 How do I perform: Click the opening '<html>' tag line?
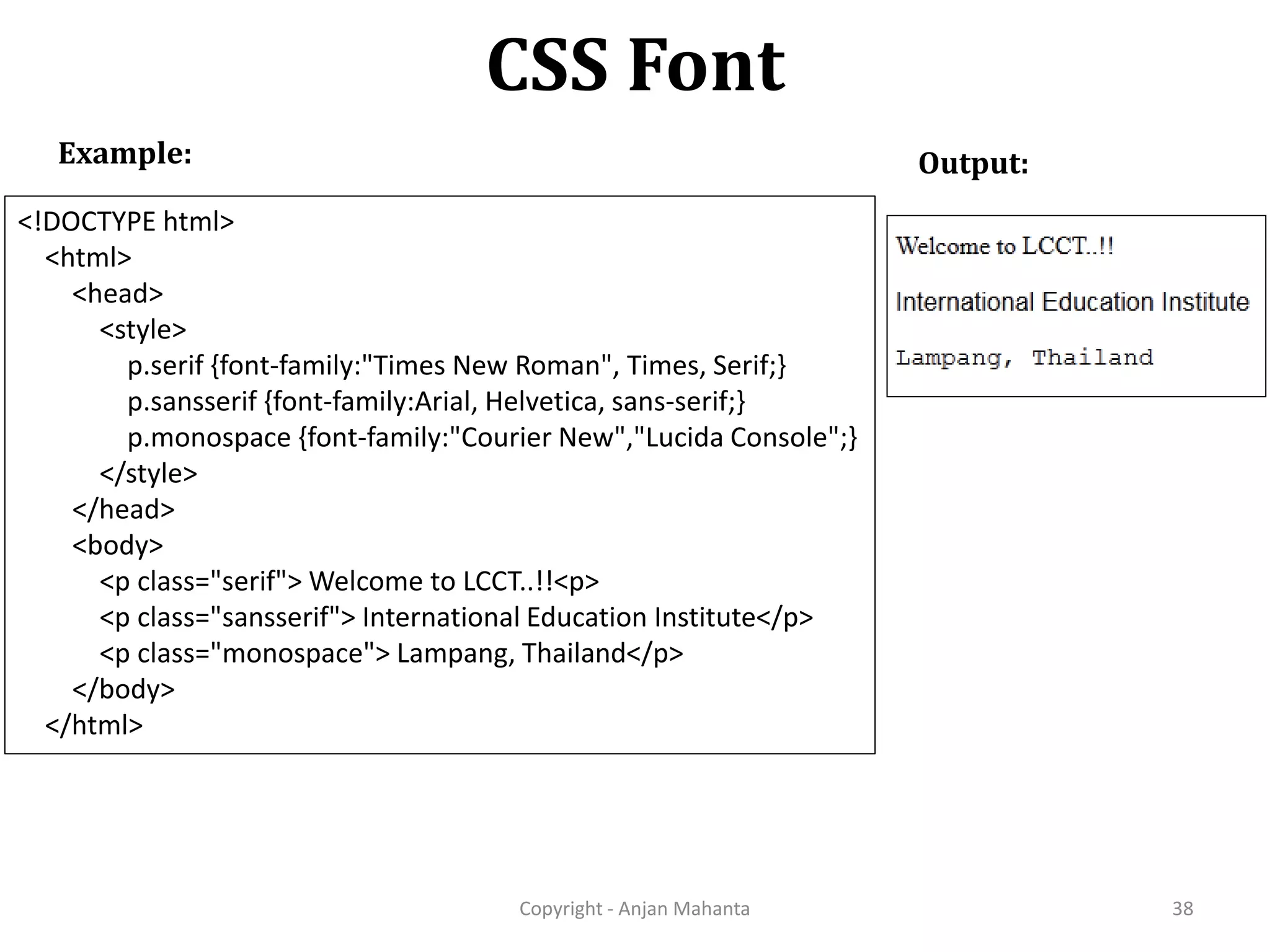click(88, 257)
